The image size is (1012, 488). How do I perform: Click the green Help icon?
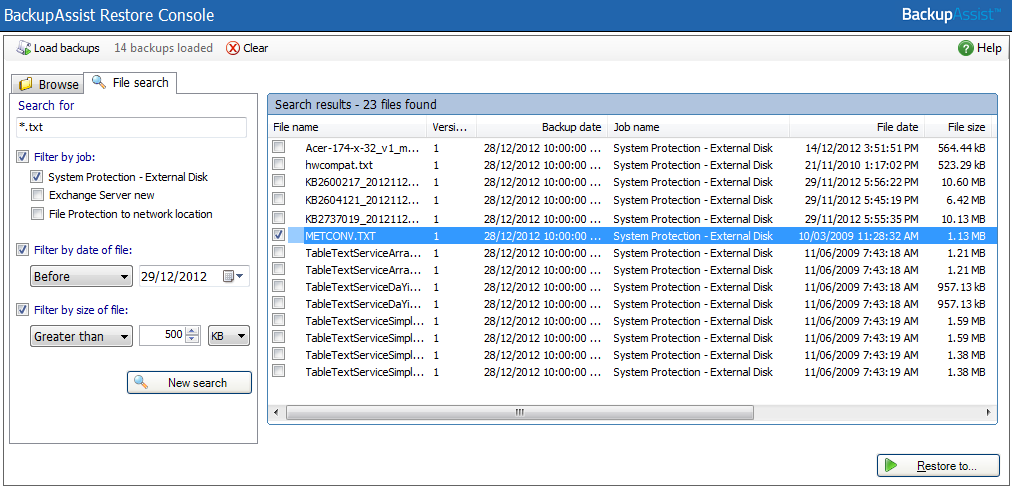965,48
